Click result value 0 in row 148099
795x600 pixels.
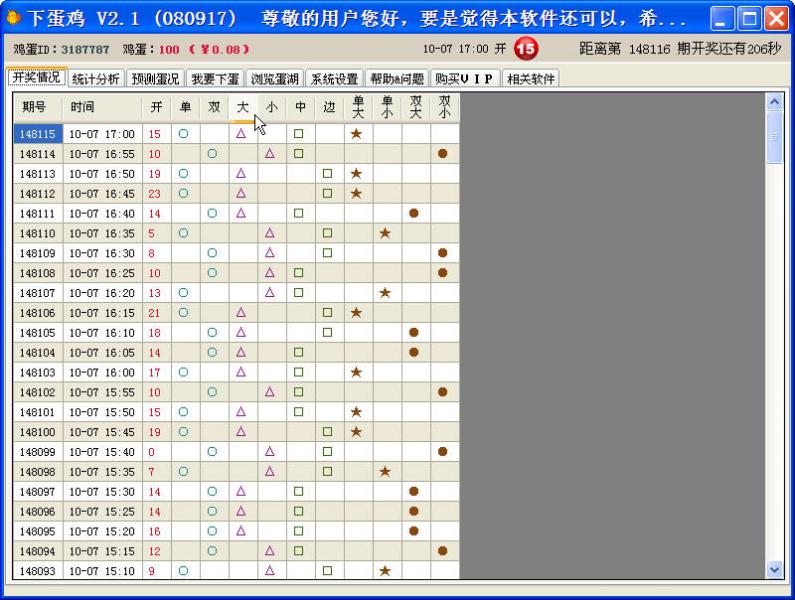point(152,452)
